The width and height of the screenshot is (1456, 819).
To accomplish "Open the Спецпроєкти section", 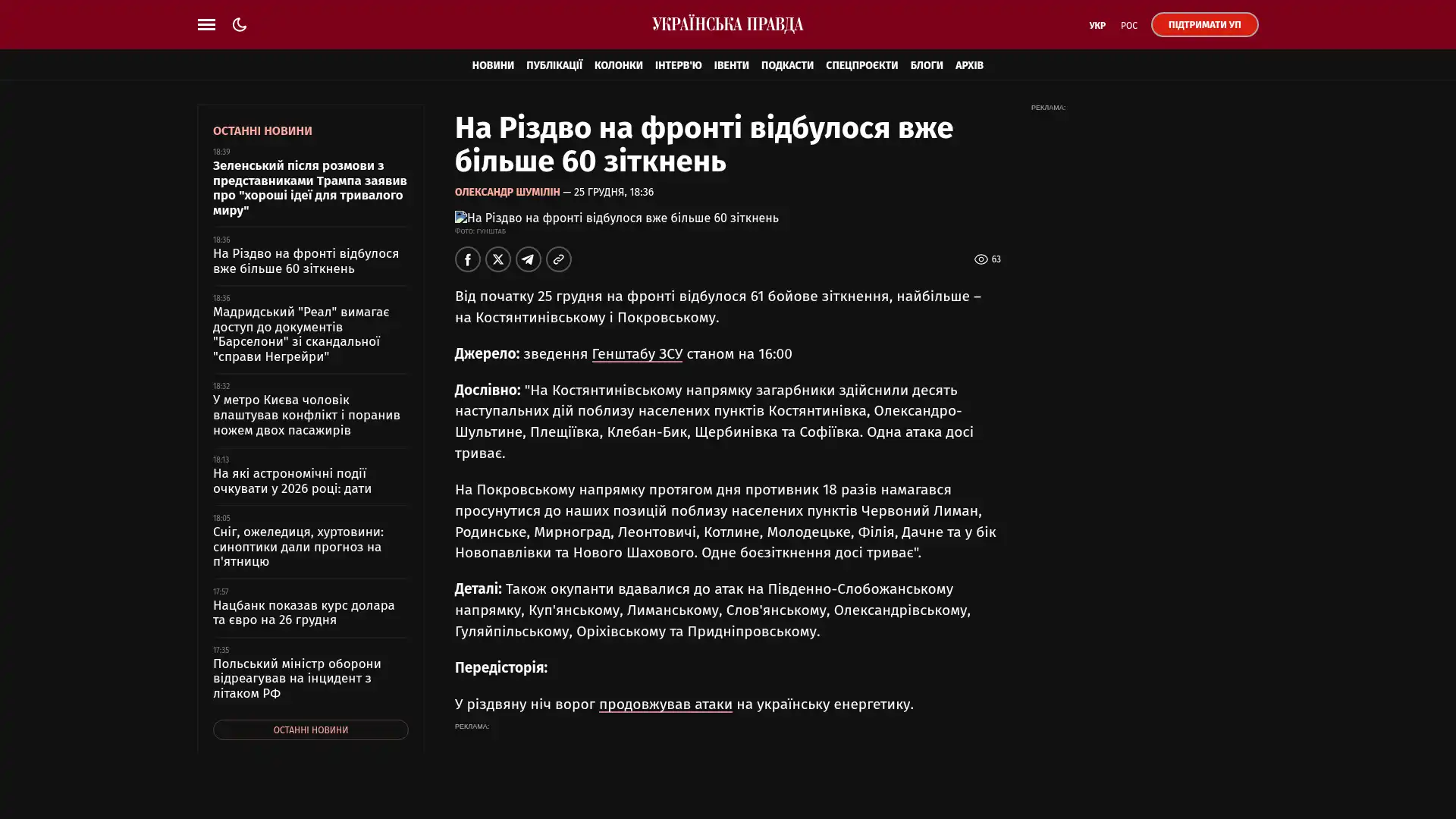I will coord(861,65).
